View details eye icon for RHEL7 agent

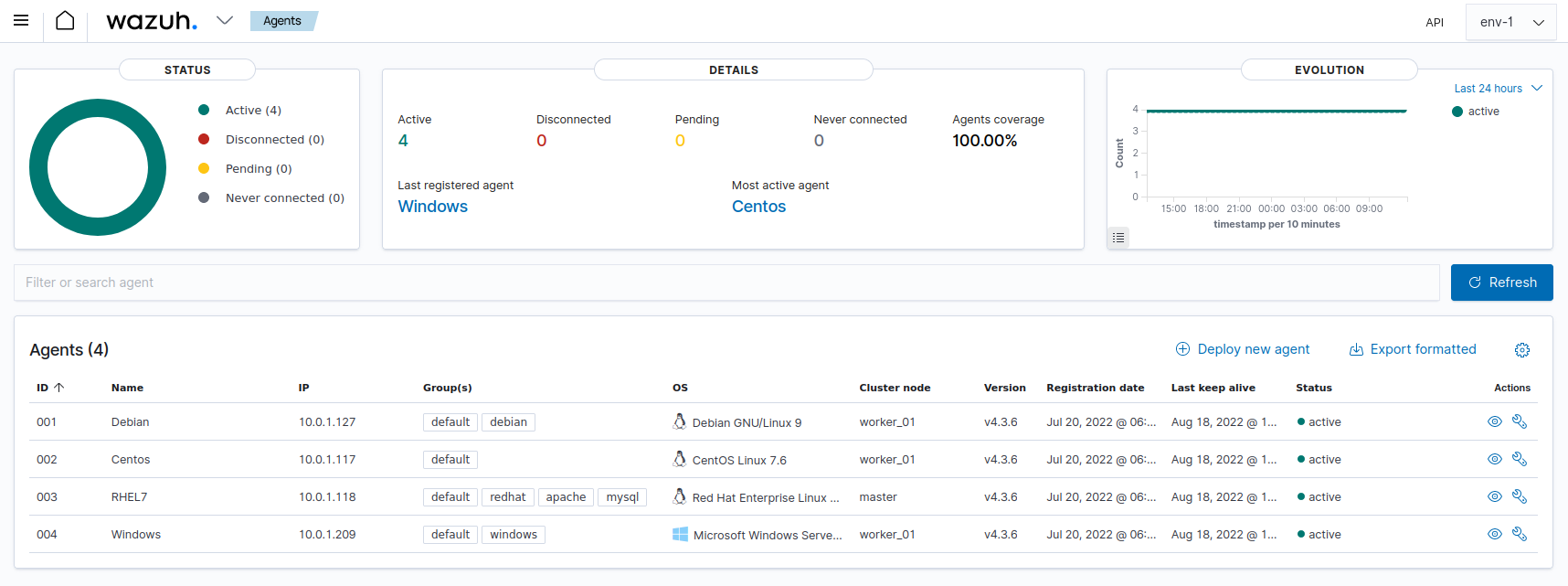pos(1495,496)
